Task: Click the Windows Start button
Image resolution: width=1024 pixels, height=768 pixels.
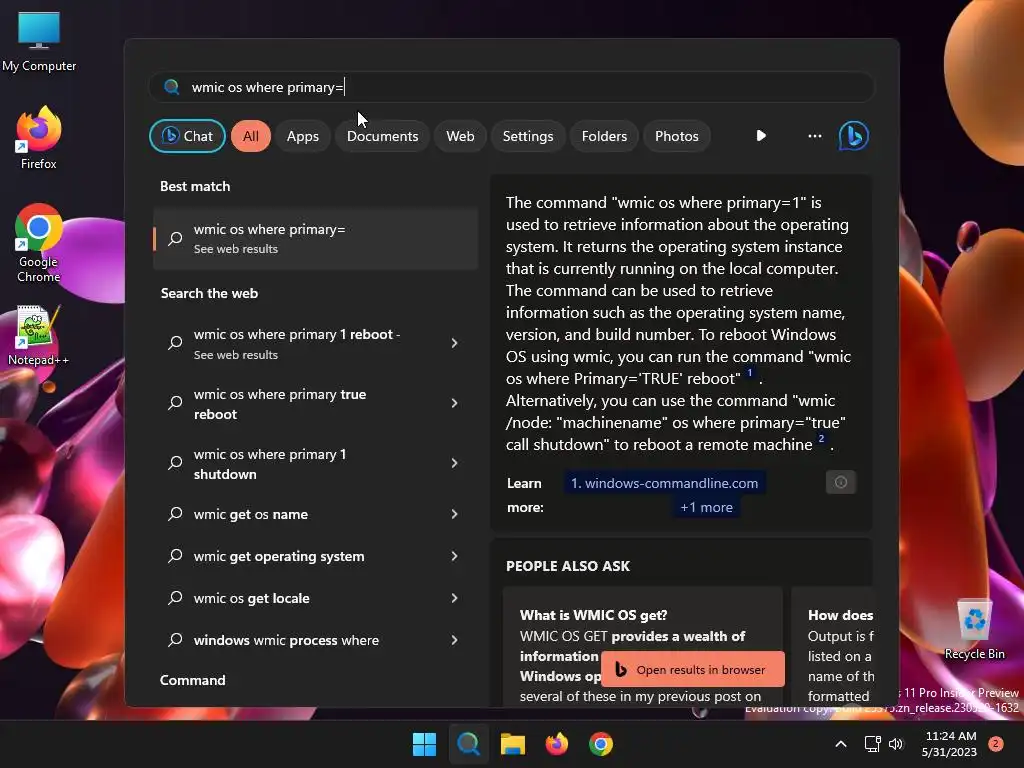Action: click(x=424, y=744)
